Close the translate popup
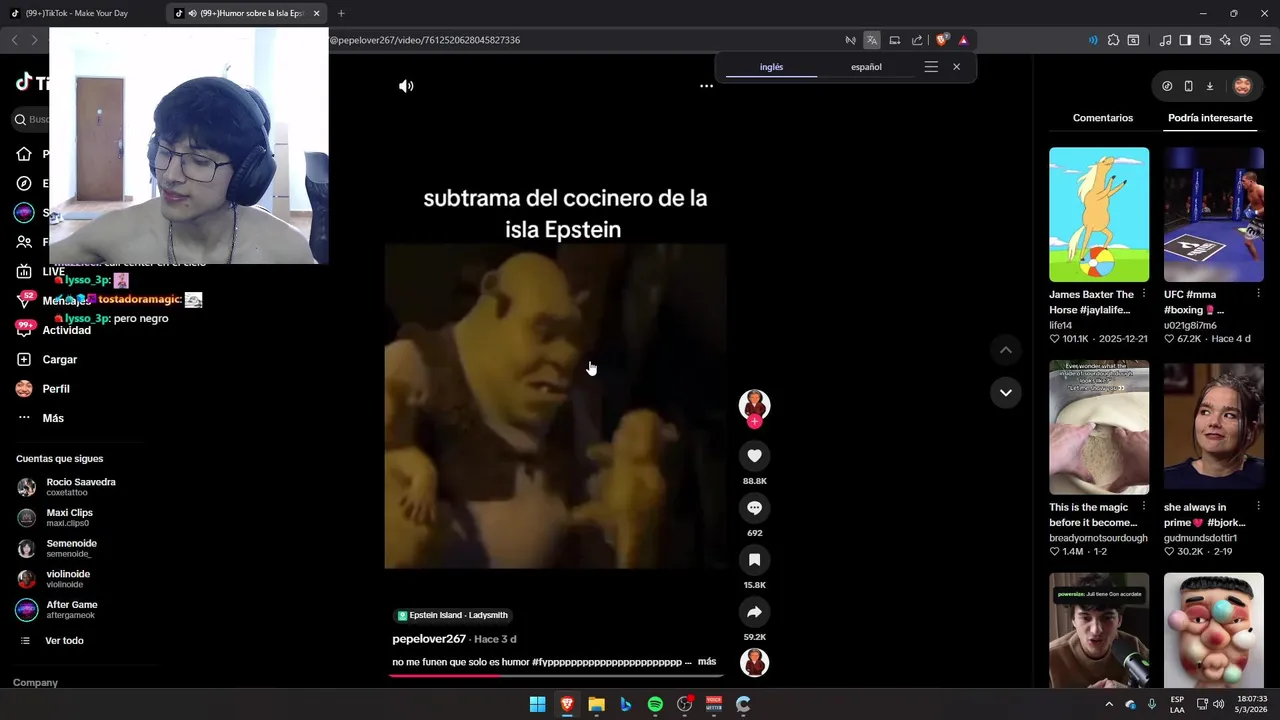1280x720 pixels. pyautogui.click(x=956, y=67)
